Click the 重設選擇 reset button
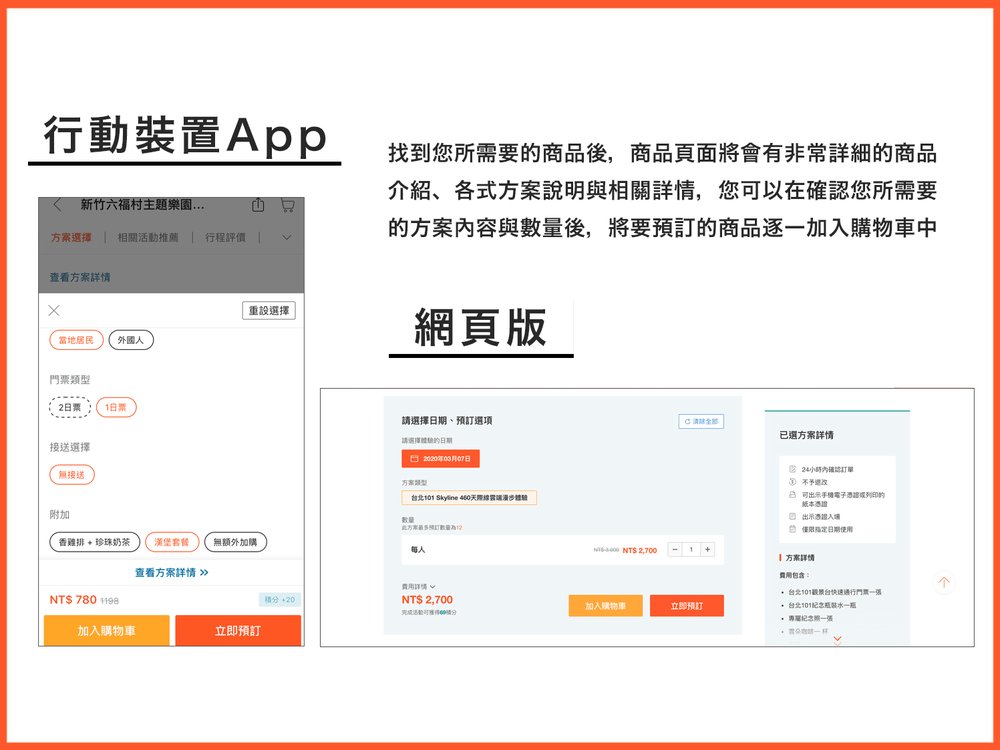1000x750 pixels. tap(271, 308)
